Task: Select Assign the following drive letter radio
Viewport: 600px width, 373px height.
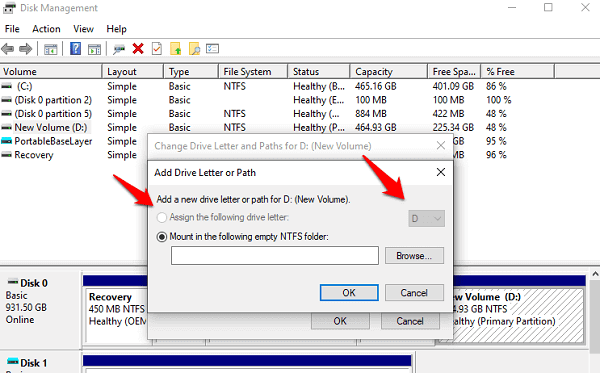Action: pos(162,217)
